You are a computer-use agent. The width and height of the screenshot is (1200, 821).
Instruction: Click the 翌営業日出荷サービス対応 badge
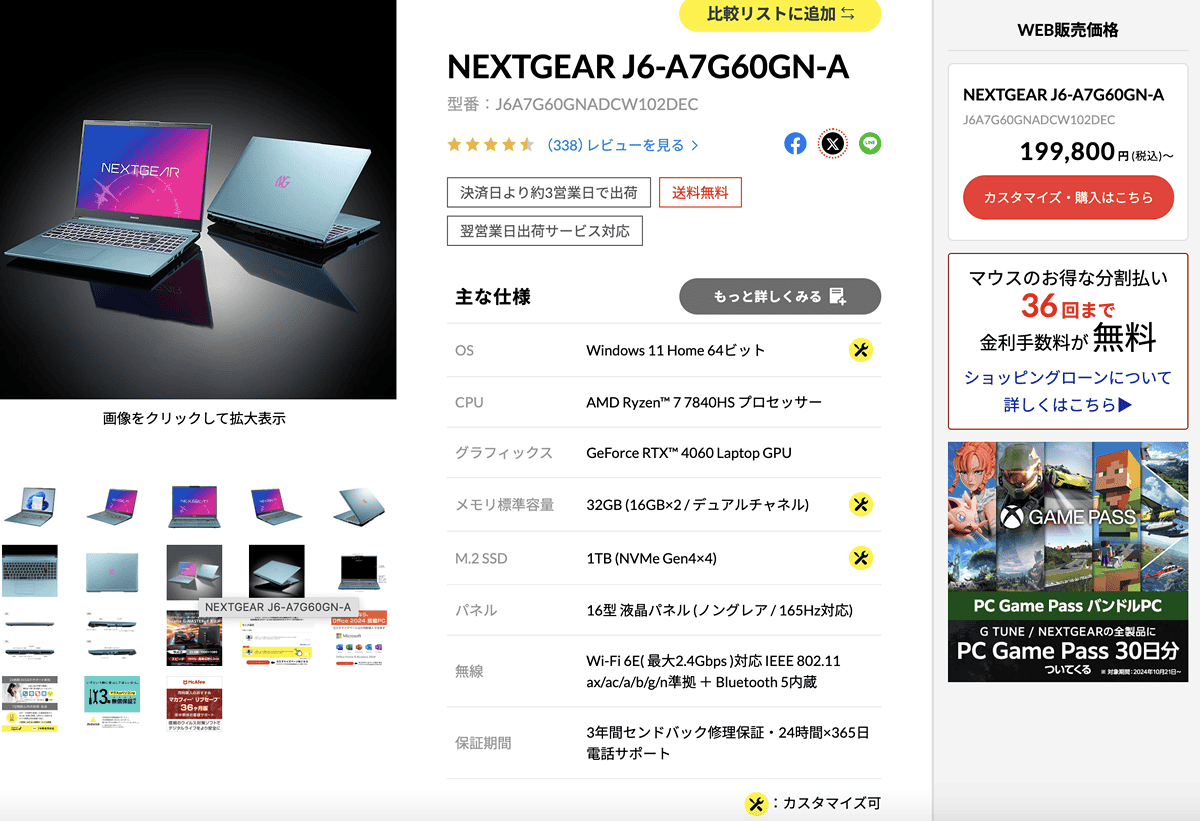coord(545,231)
